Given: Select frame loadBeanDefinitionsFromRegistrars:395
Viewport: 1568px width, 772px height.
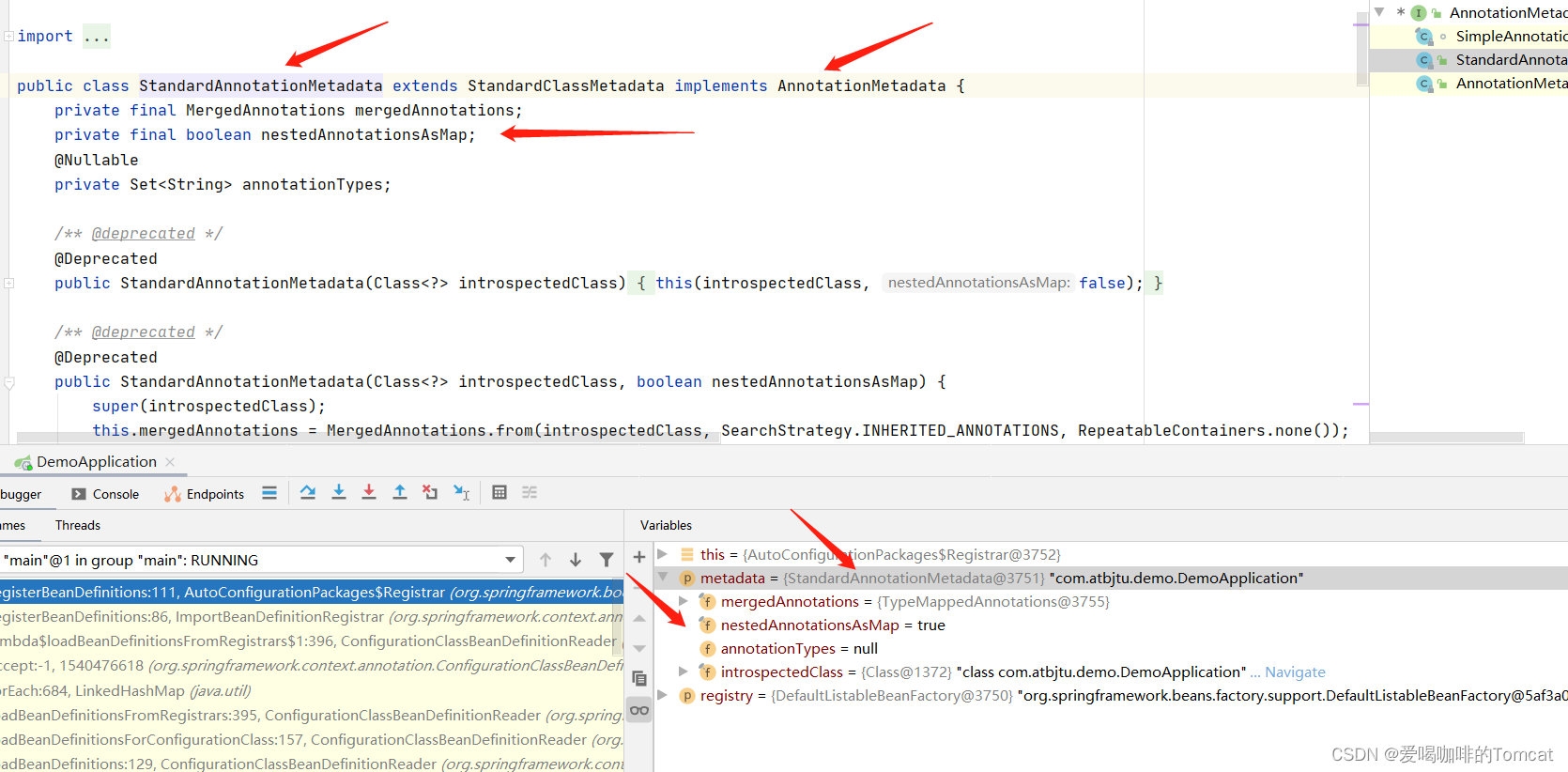Looking at the screenshot, I should 312,715.
